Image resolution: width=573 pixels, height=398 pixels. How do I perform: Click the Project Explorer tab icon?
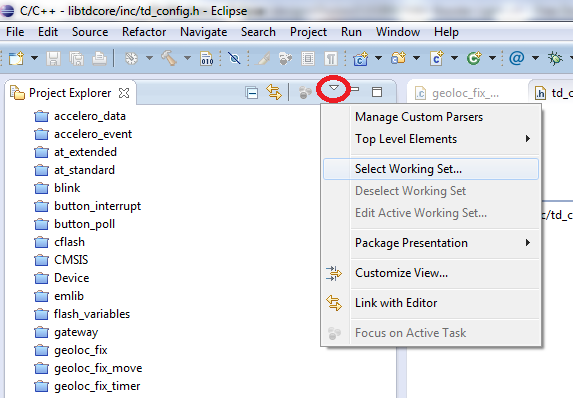(17, 93)
